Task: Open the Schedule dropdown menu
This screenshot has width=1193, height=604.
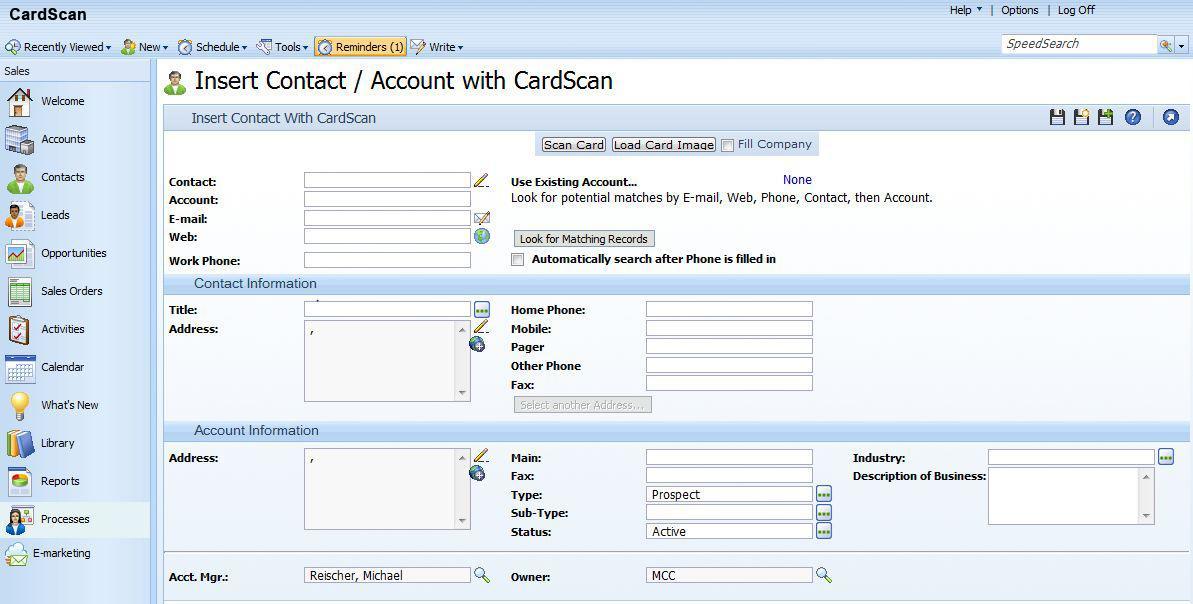Action: (212, 47)
